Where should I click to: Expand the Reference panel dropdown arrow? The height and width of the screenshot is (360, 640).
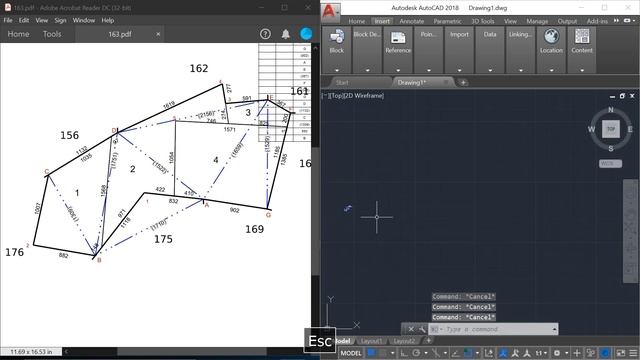[x=398, y=70]
